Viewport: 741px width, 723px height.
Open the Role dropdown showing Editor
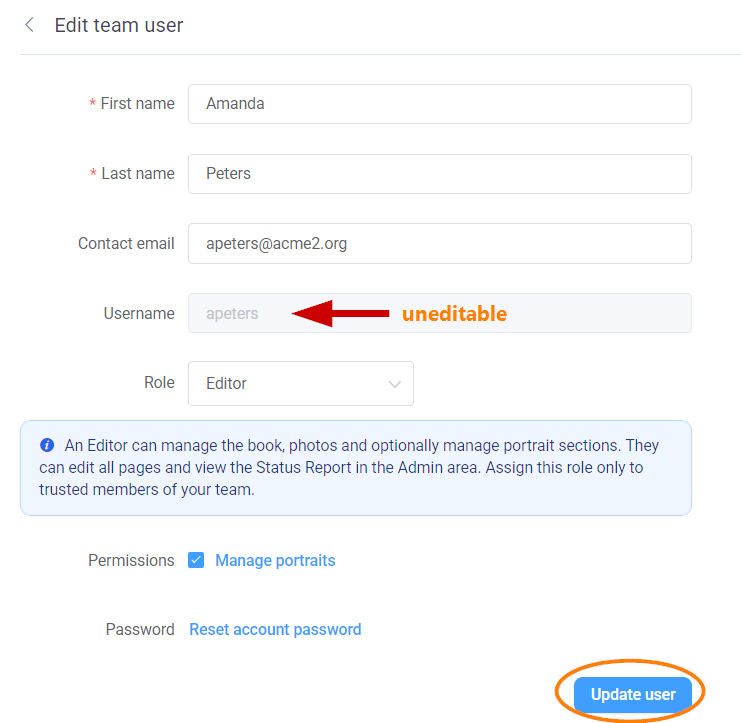301,384
